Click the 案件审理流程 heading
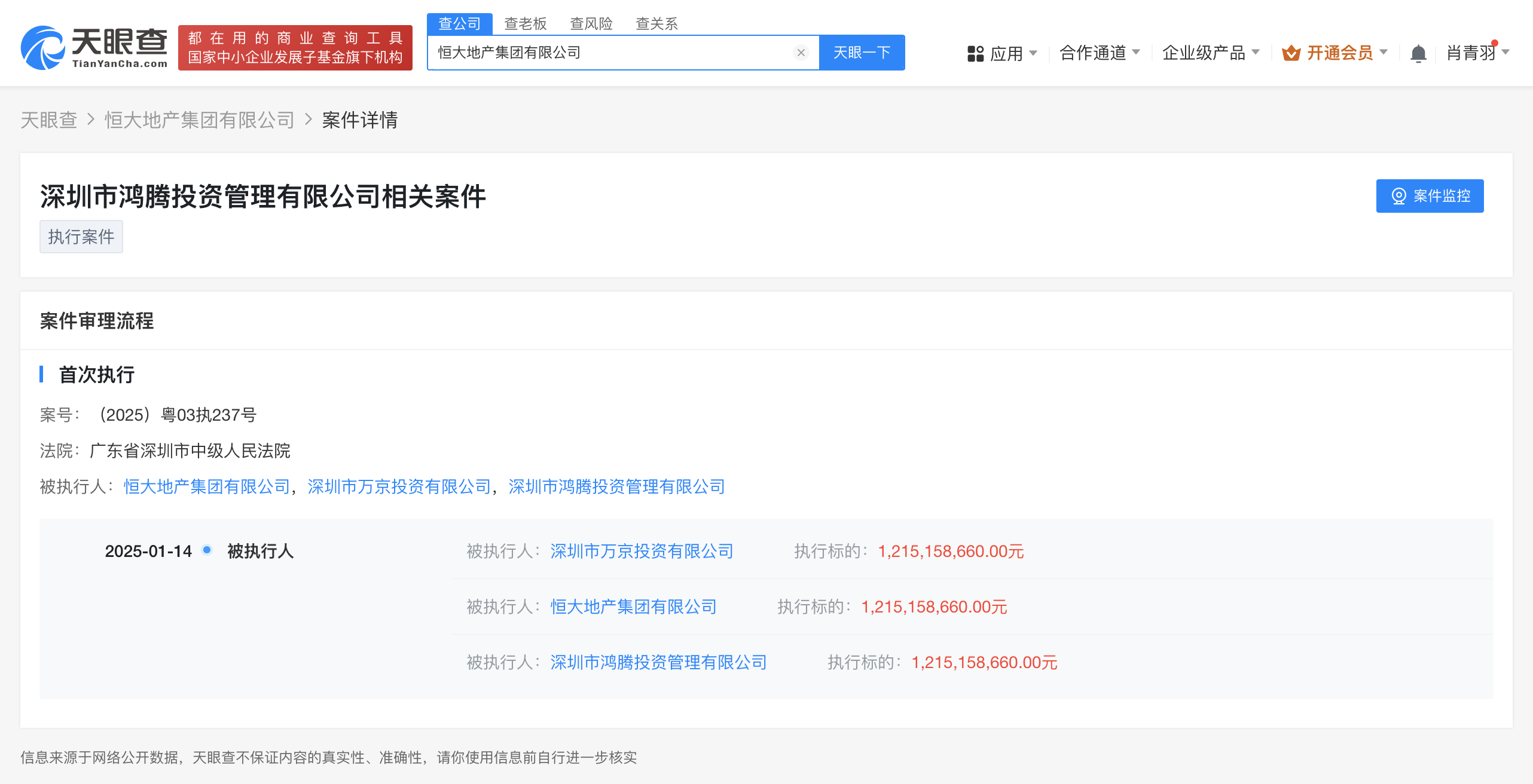Viewport: 1533px width, 784px height. 97,321
